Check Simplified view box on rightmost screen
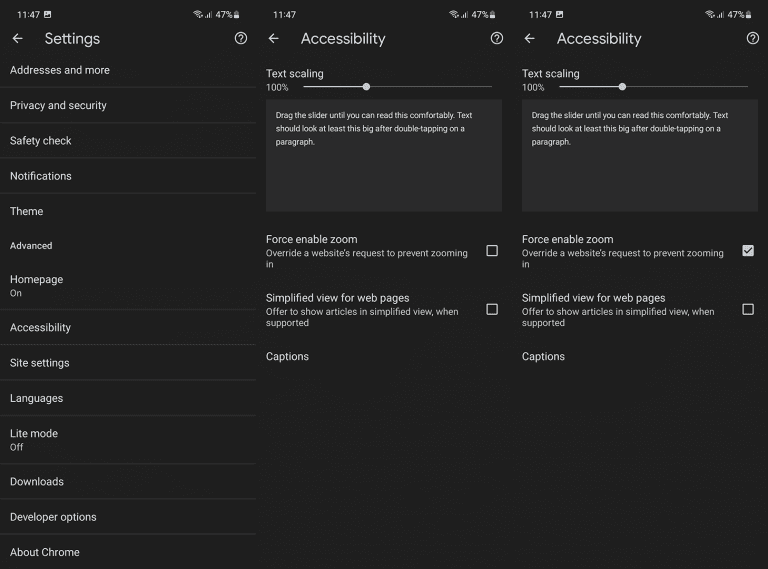Viewport: 768px width, 569px height. point(748,310)
